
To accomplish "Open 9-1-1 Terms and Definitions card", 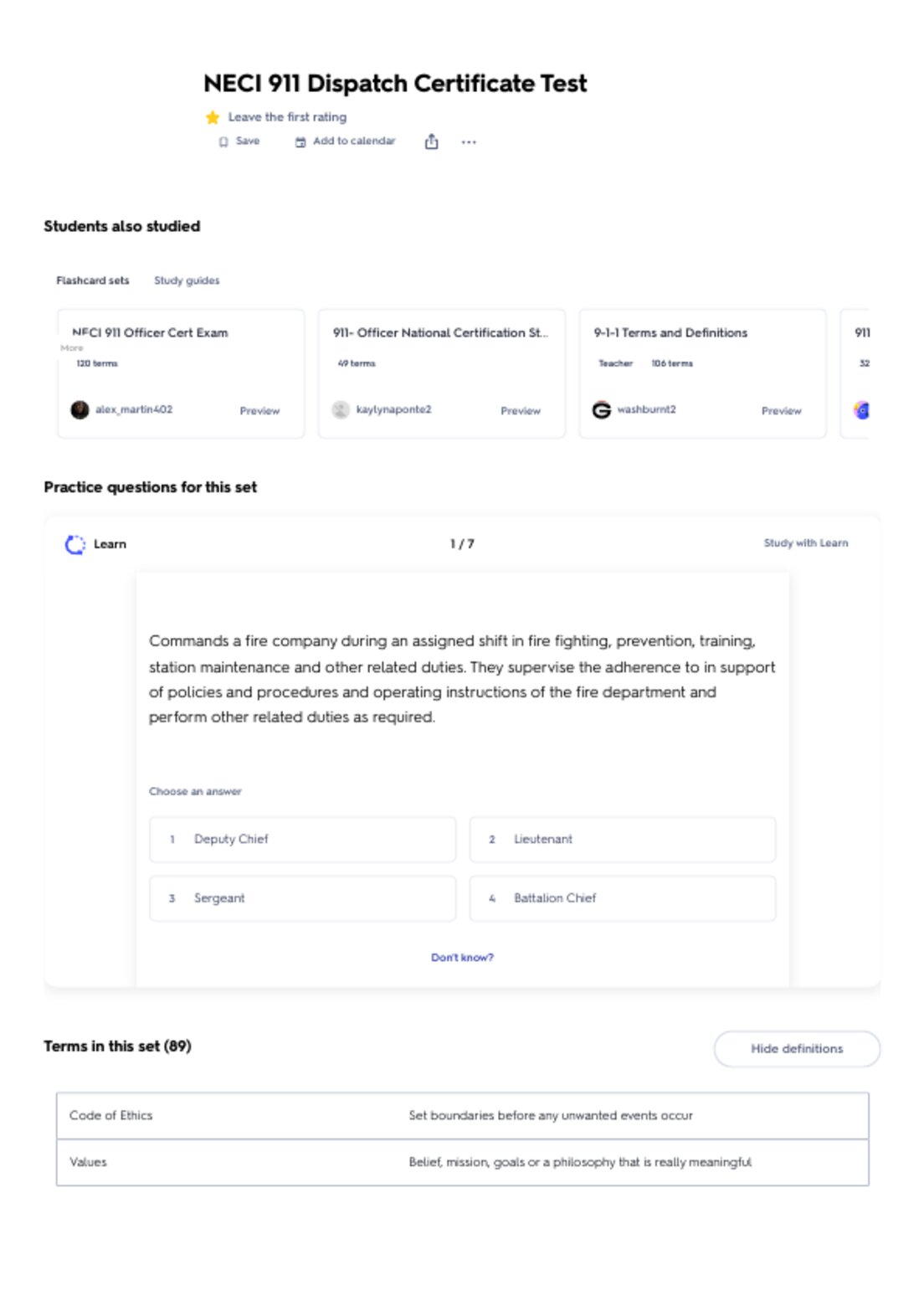I will [x=703, y=373].
